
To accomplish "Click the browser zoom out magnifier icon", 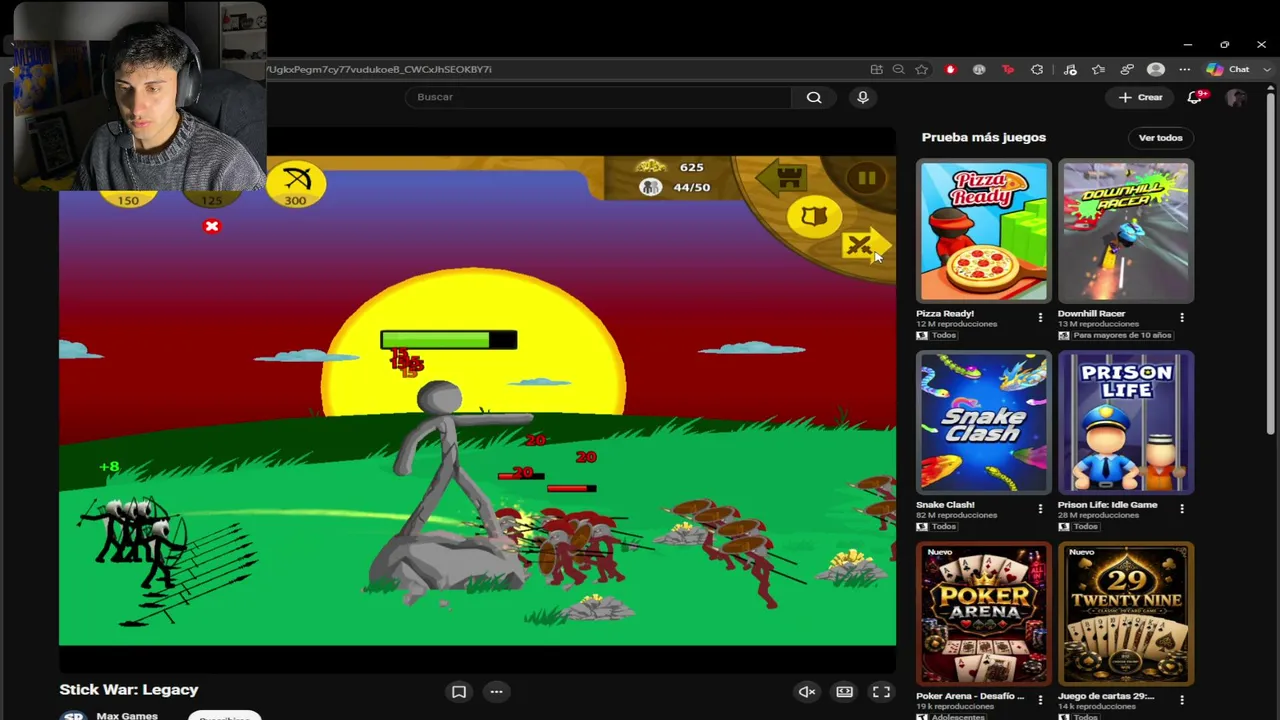I will tap(898, 70).
